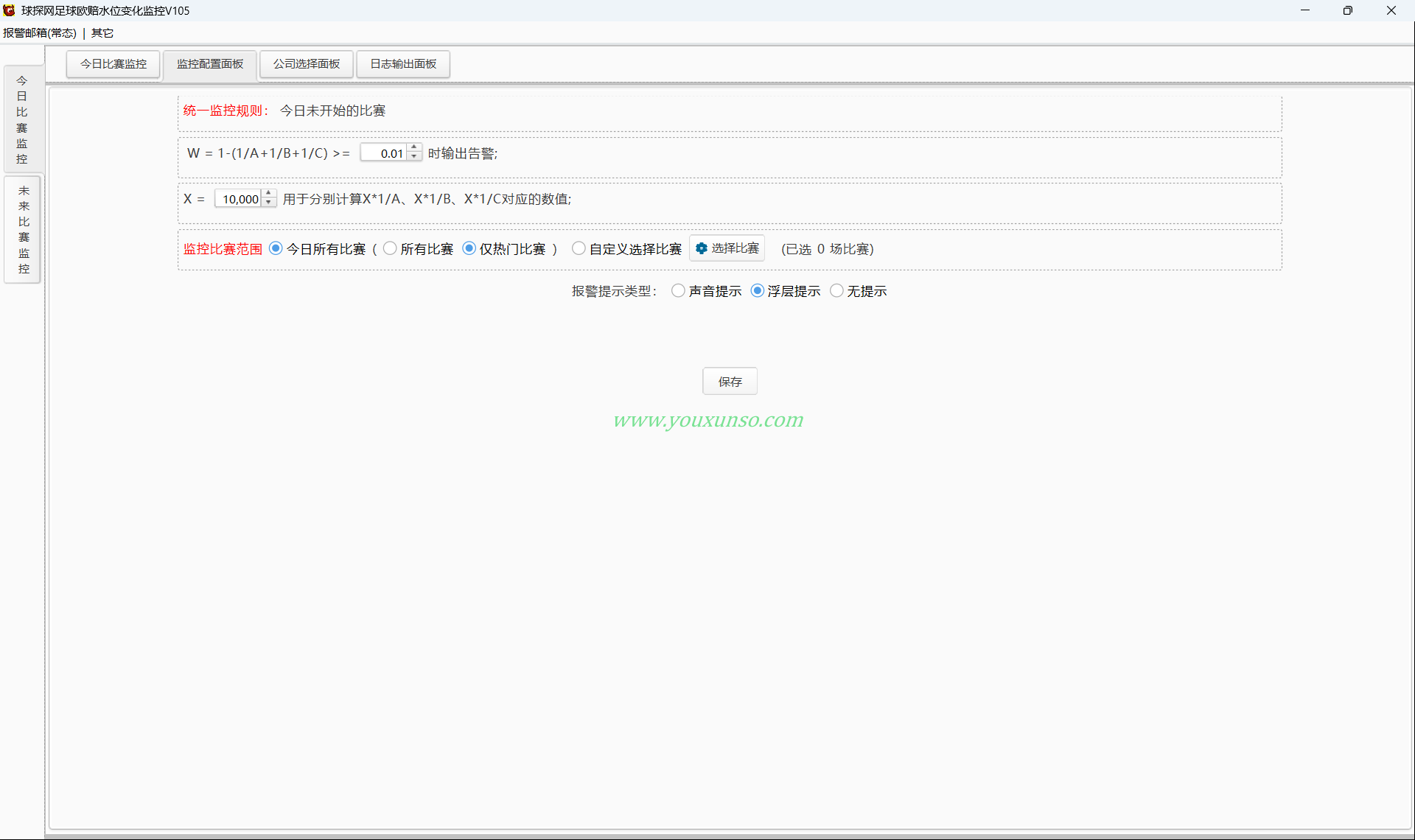
Task: Enable 声音提示 alert type
Action: click(678, 290)
